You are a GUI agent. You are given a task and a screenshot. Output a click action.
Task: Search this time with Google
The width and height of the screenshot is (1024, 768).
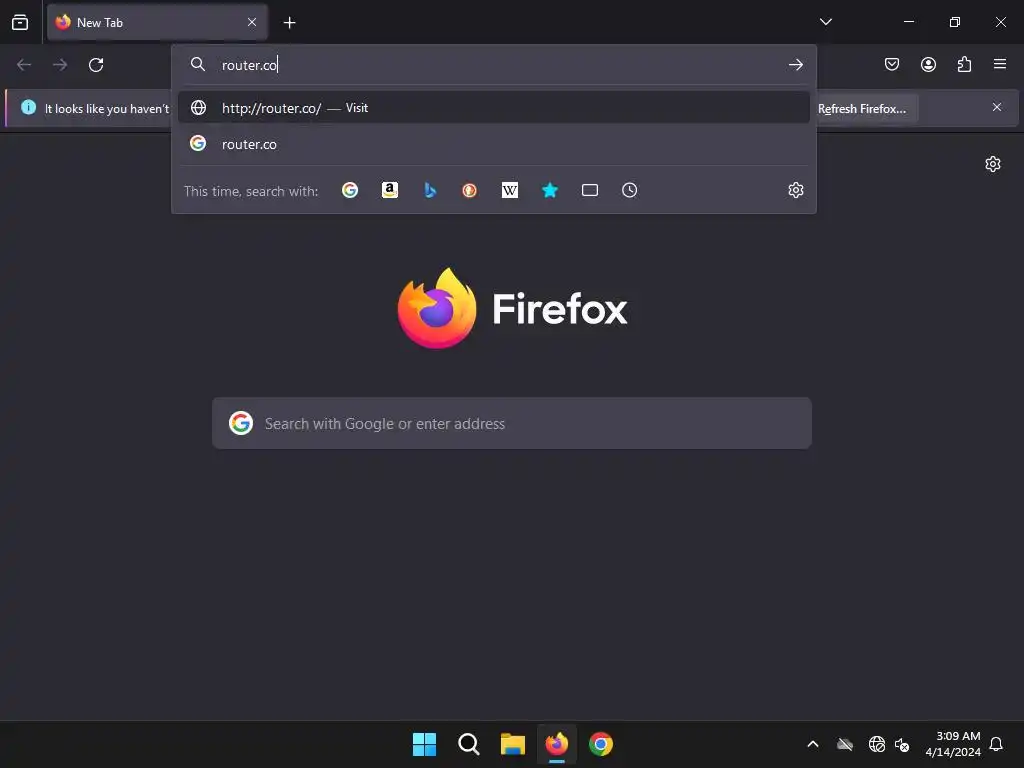point(350,190)
